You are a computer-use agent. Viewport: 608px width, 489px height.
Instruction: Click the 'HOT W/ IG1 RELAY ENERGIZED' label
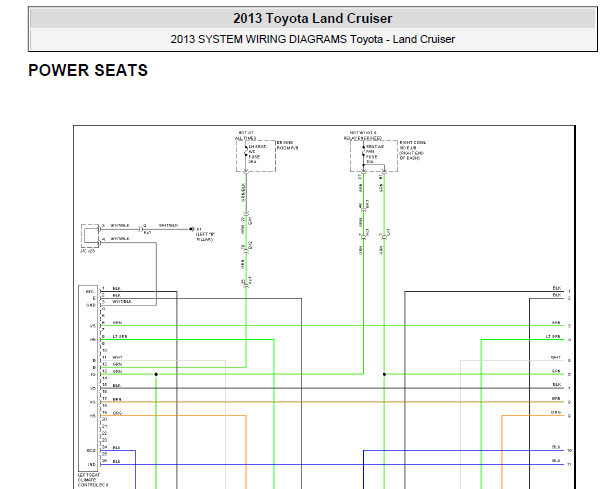coord(363,135)
